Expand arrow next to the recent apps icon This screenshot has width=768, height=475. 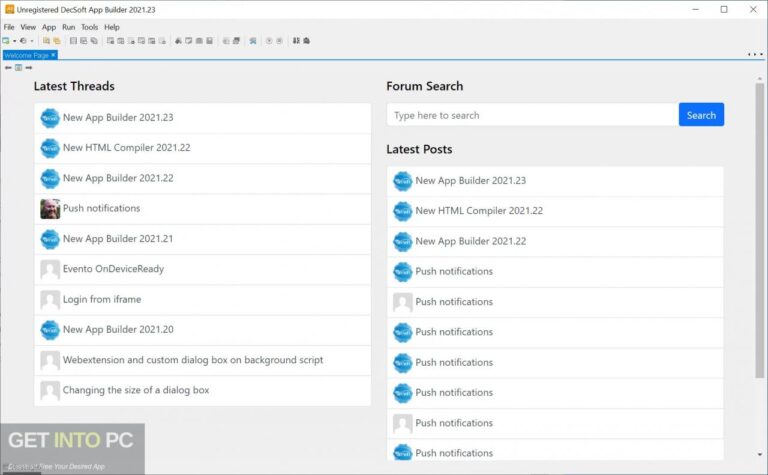pyautogui.click(x=32, y=41)
